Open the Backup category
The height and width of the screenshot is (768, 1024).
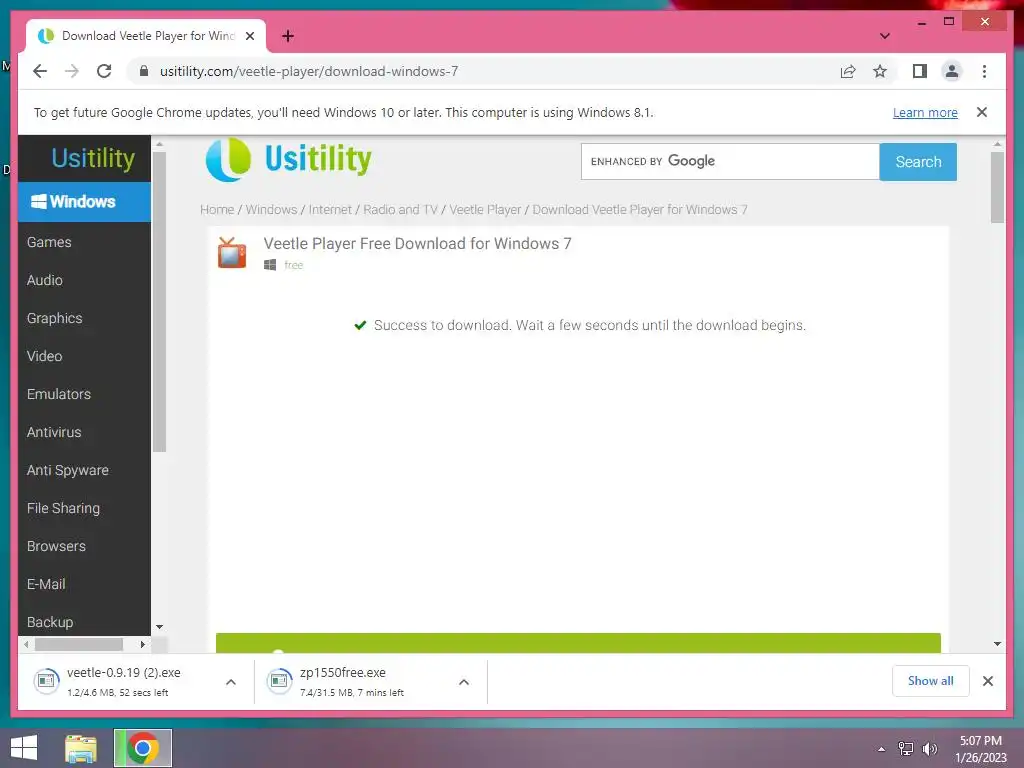(x=50, y=622)
